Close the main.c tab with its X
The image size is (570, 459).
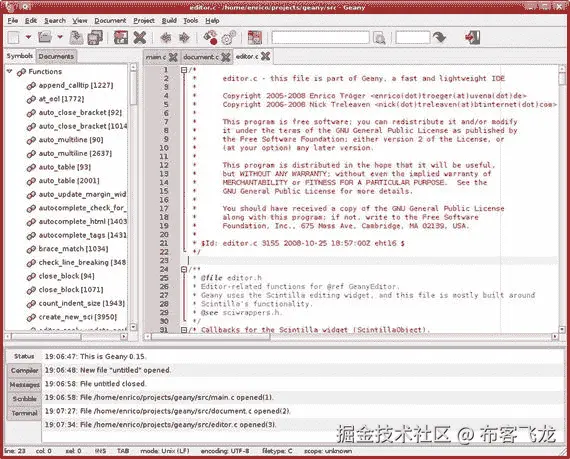173,57
